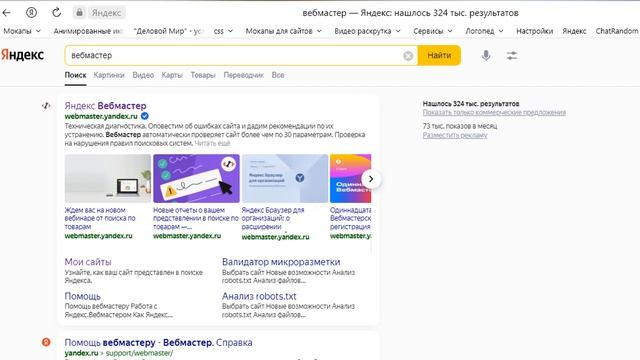Open the purple warning report thumbnail
This screenshot has height=360, width=640.
pyautogui.click(x=196, y=178)
